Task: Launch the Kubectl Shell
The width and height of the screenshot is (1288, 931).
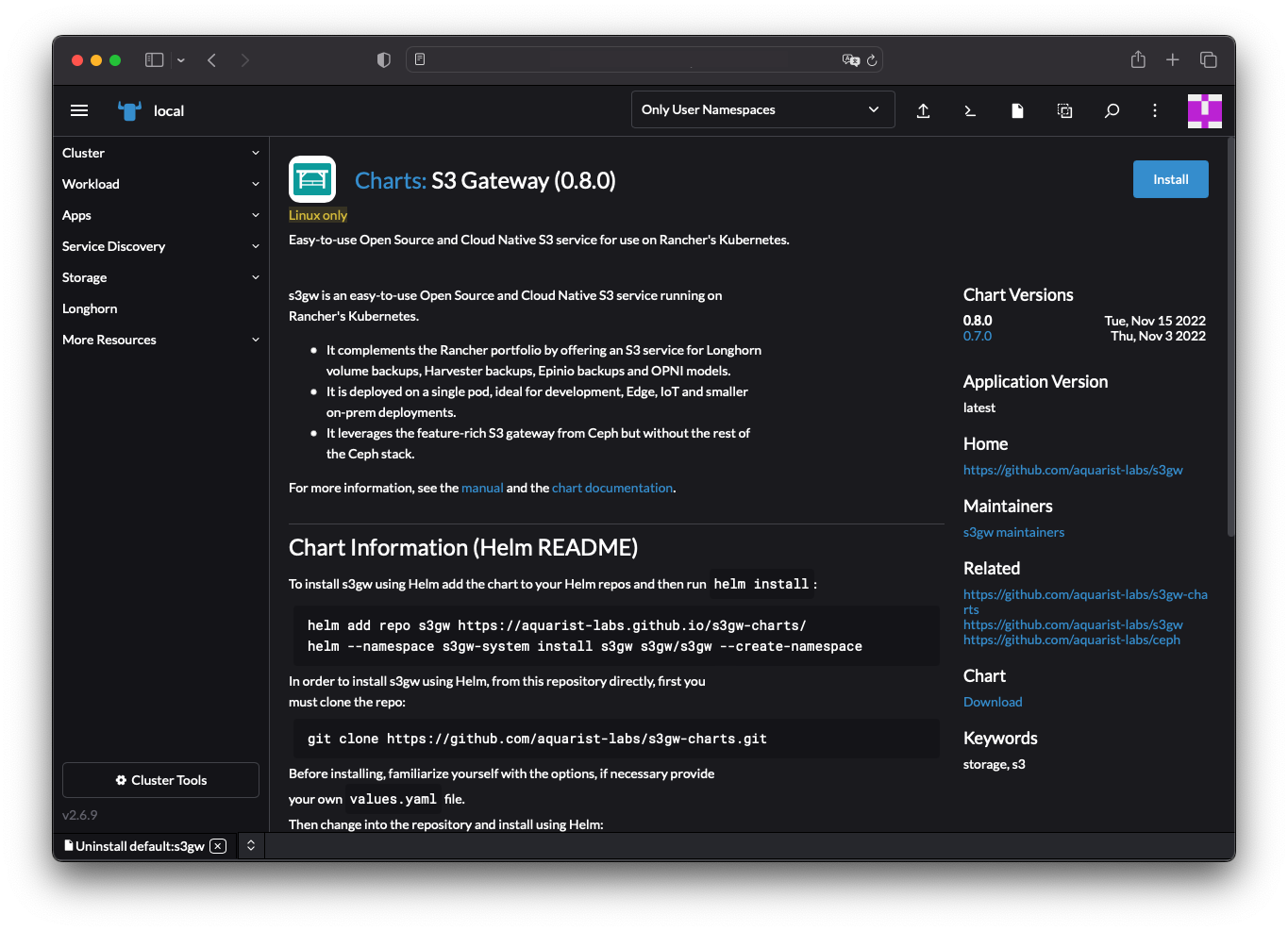Action: click(x=970, y=110)
